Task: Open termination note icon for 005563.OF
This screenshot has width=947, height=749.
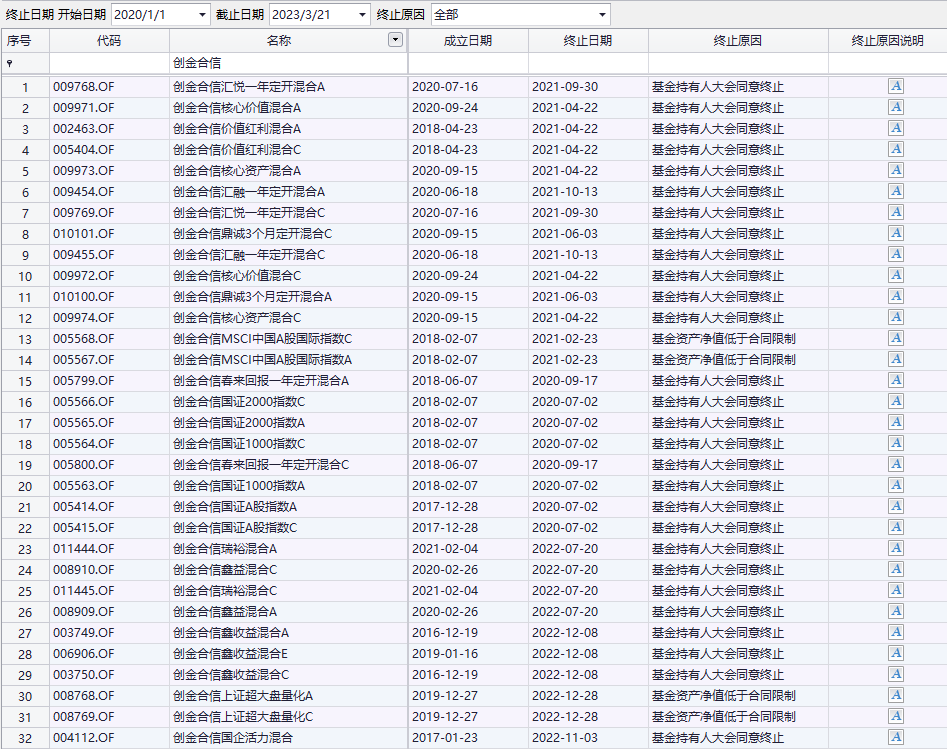Action: pyautogui.click(x=896, y=485)
